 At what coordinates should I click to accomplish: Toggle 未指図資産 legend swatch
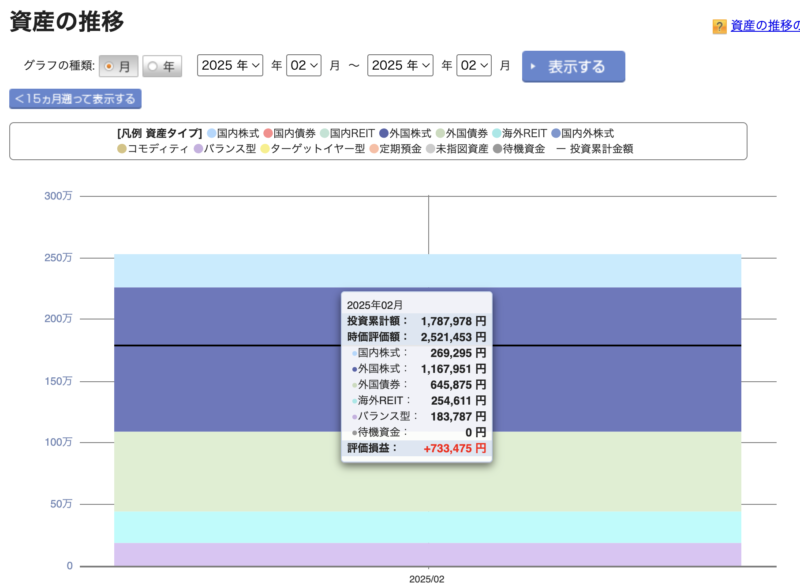pos(431,149)
